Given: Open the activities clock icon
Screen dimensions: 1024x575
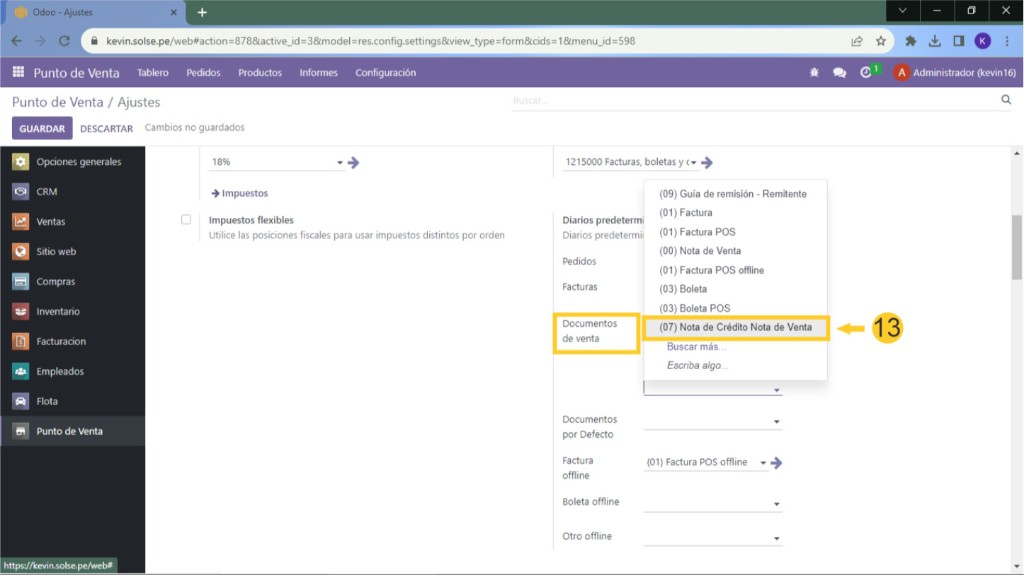Looking at the screenshot, I should (866, 73).
